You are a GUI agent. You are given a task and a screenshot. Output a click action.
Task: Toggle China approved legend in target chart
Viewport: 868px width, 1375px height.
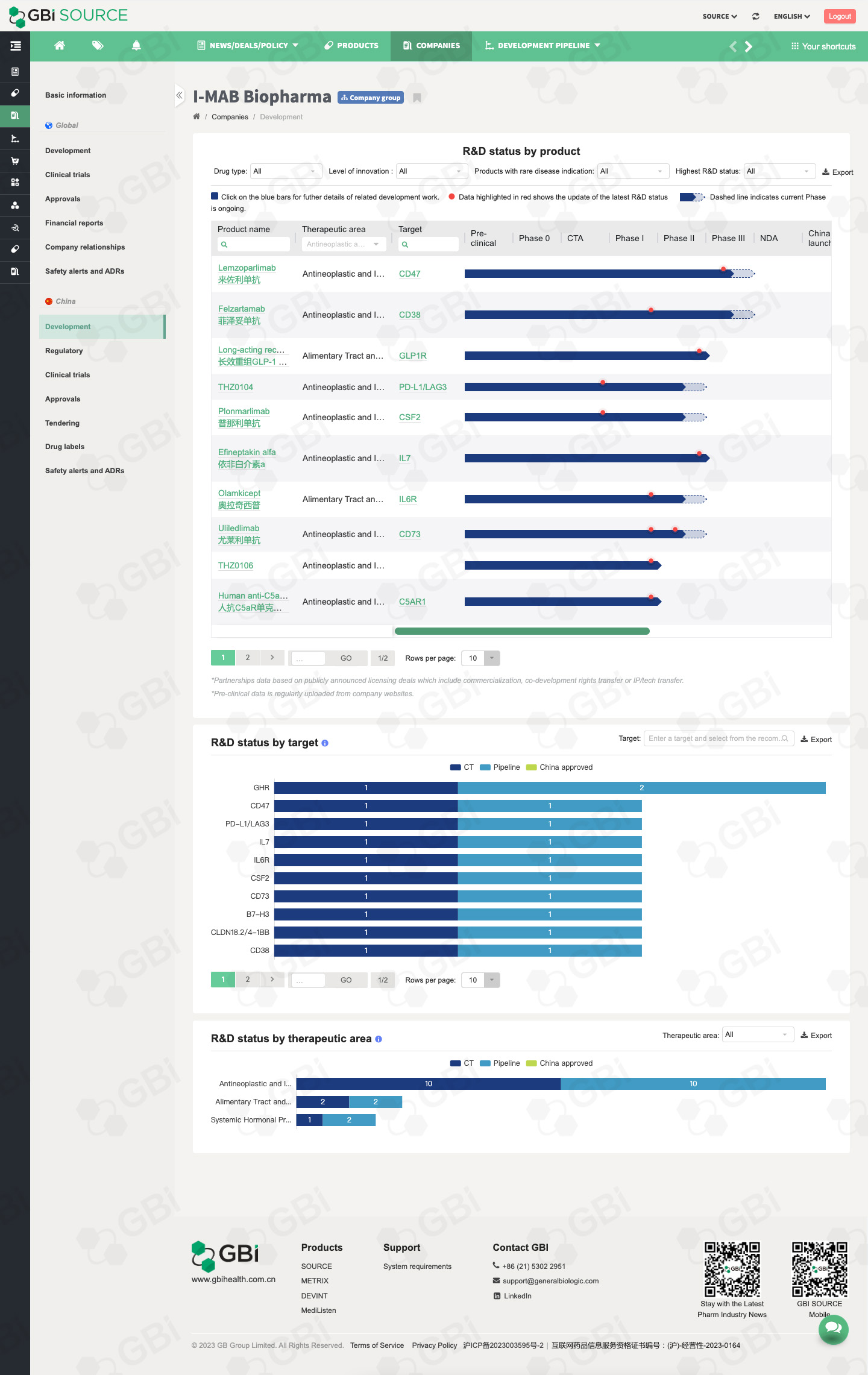point(559,767)
